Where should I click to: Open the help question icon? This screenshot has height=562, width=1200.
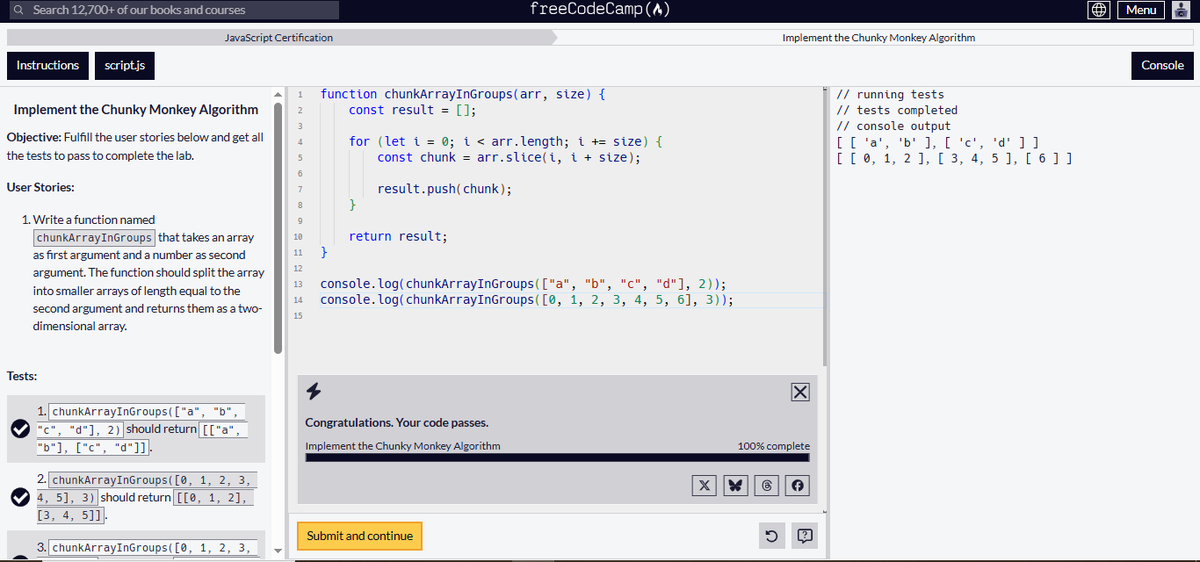pos(805,537)
